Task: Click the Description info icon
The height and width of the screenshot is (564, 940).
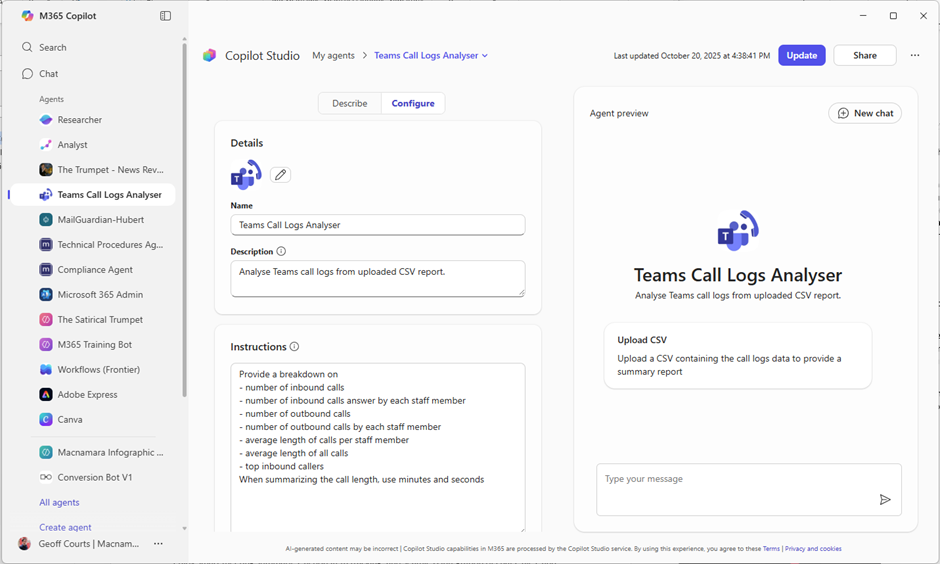Action: tap(281, 251)
